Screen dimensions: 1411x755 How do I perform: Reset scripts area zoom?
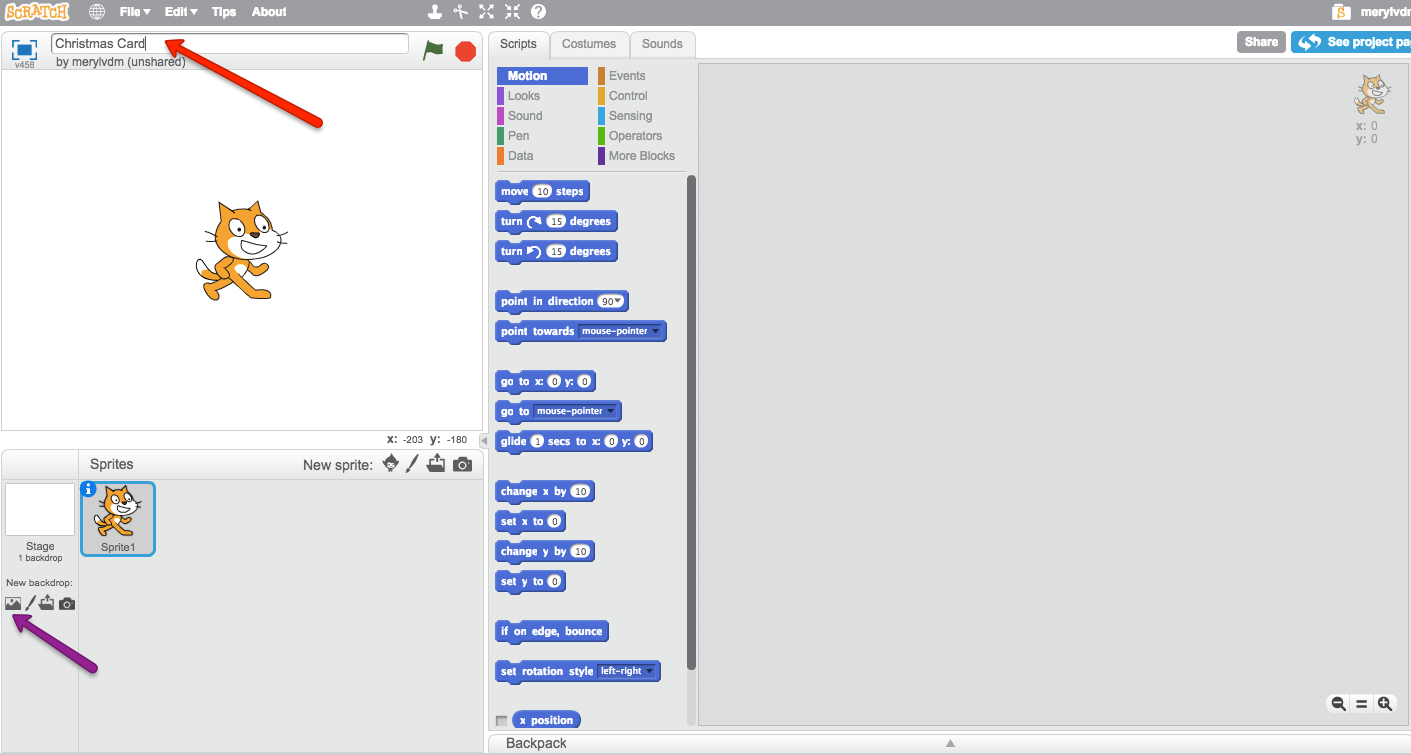pyautogui.click(x=1361, y=704)
